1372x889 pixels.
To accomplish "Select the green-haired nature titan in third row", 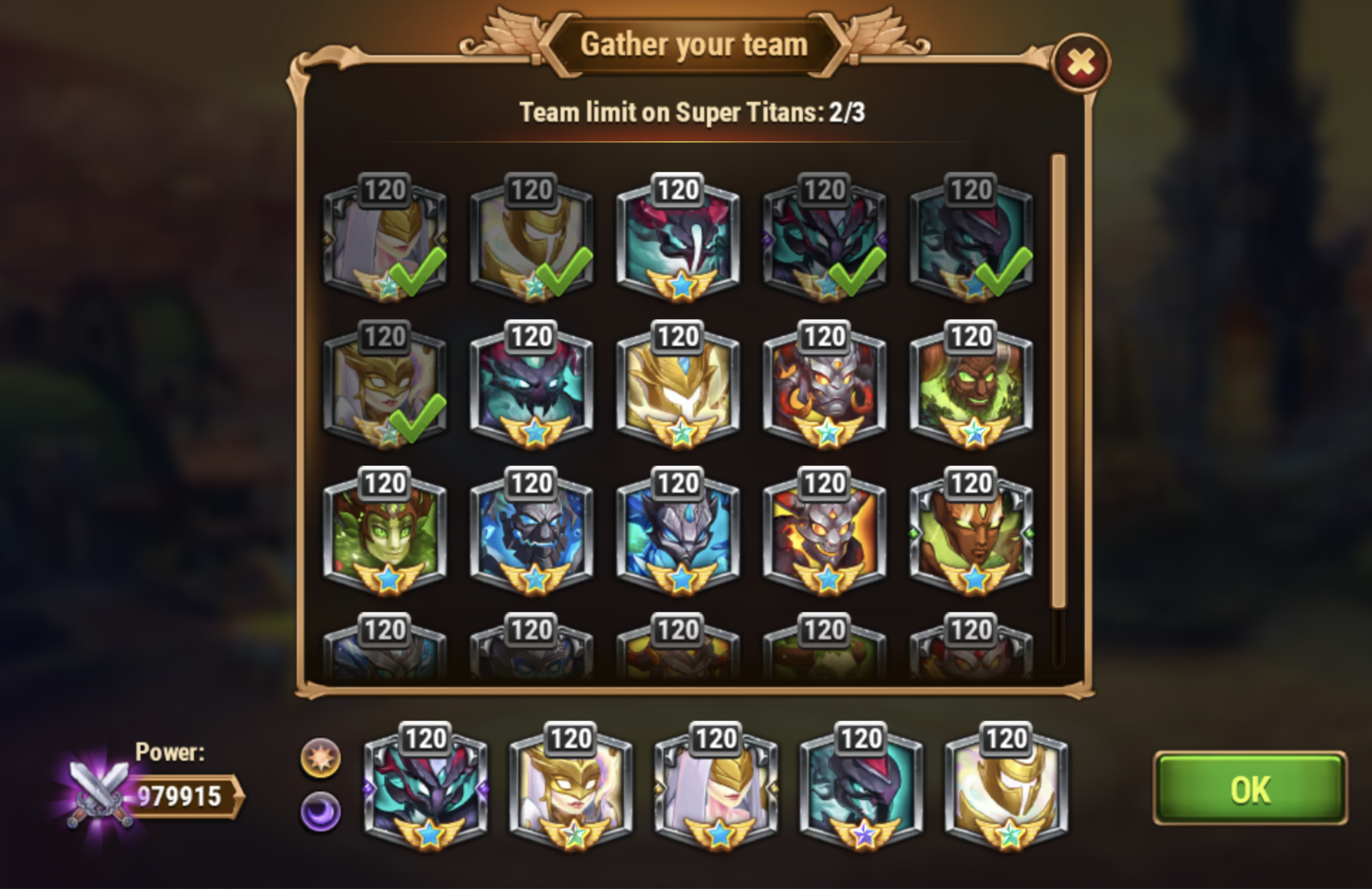I will (385, 531).
